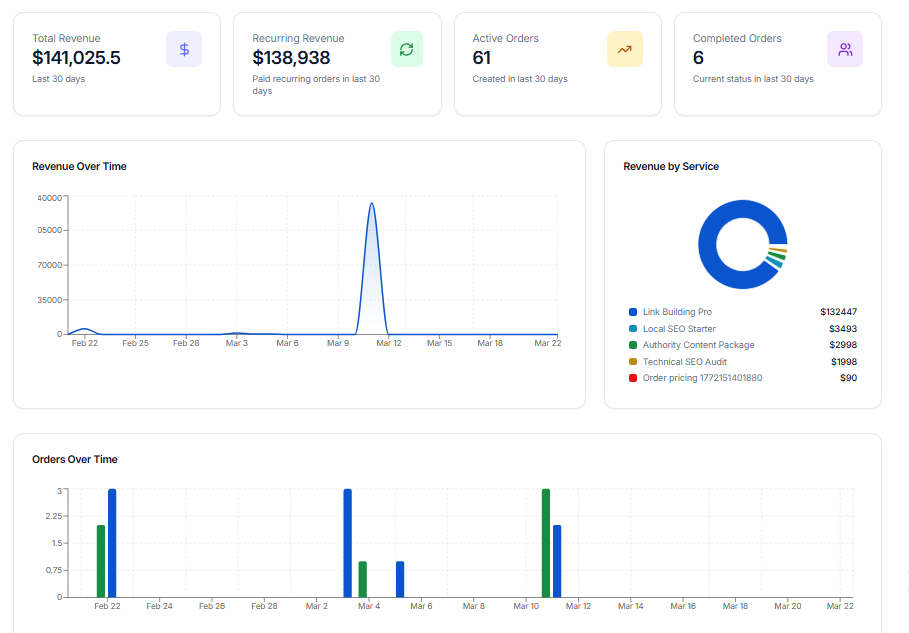Click the Mar 10 label on Orders Over Time axis
The image size is (909, 633).
pyautogui.click(x=526, y=606)
